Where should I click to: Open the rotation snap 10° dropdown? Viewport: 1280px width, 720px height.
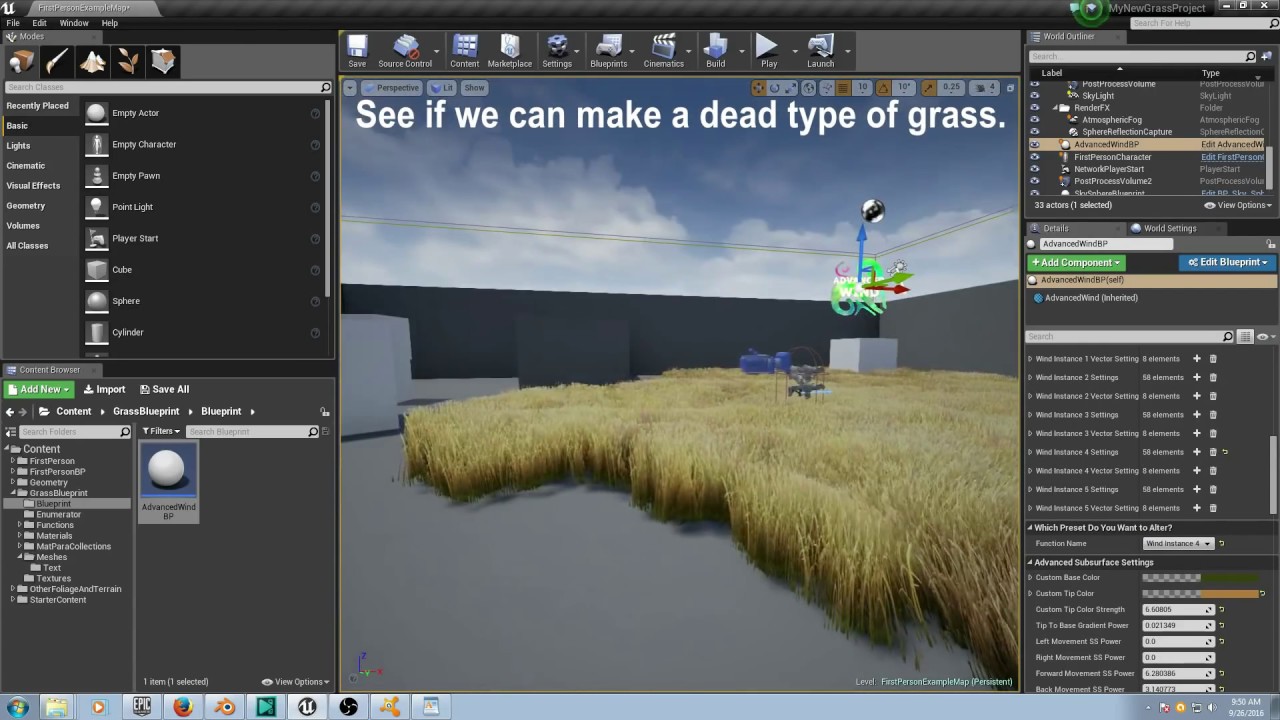point(904,88)
